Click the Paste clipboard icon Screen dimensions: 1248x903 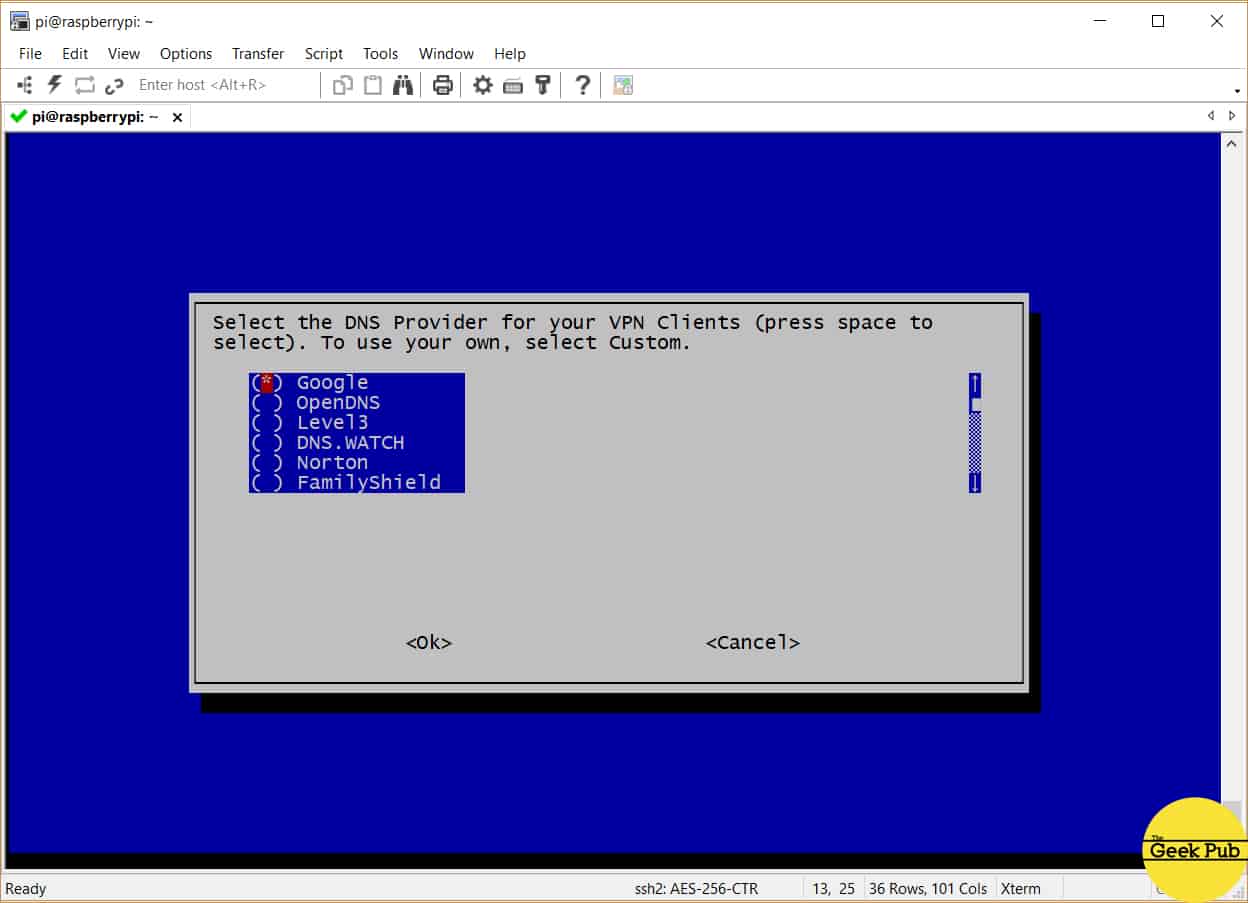pyautogui.click(x=373, y=85)
